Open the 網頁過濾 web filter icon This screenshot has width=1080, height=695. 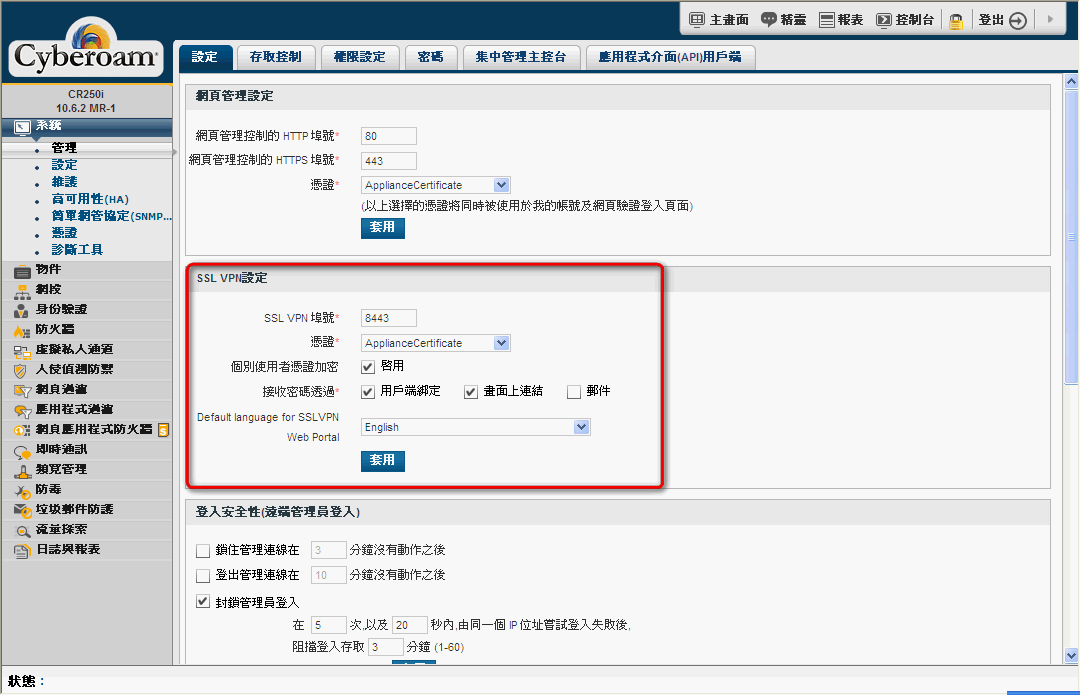(x=23, y=391)
